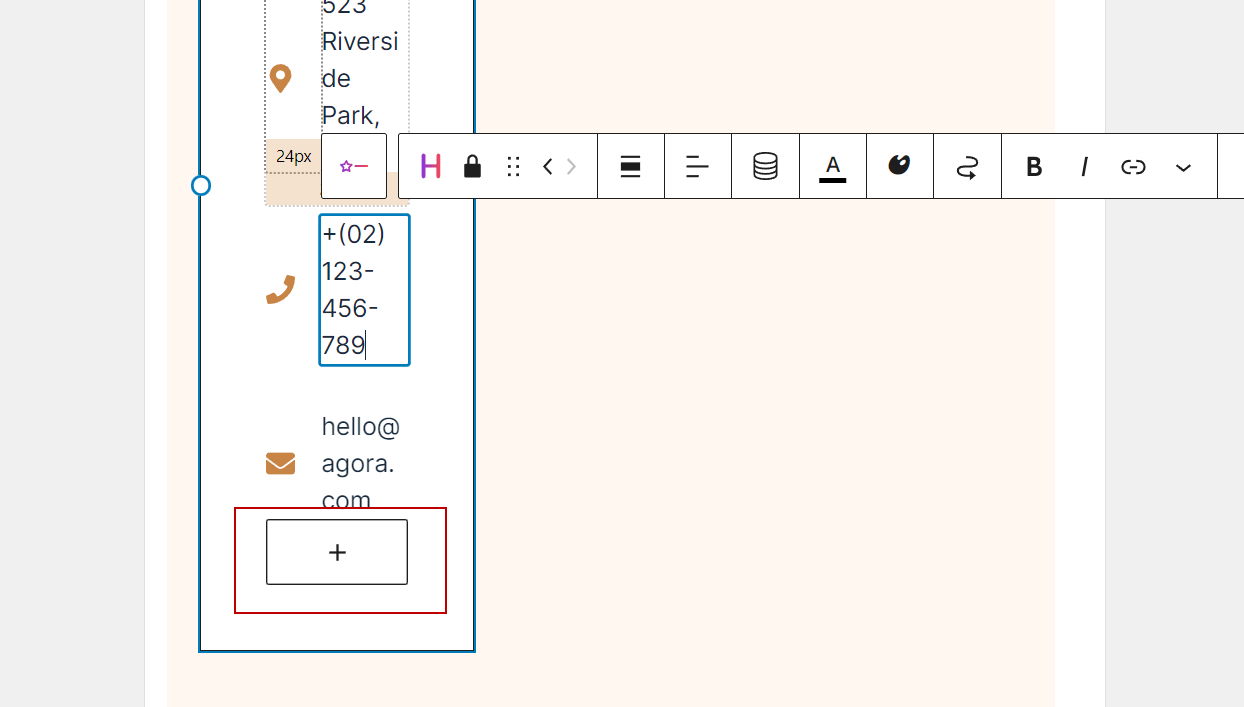The image size is (1244, 707).
Task: Click the plus button to add item
Action: pos(337,552)
